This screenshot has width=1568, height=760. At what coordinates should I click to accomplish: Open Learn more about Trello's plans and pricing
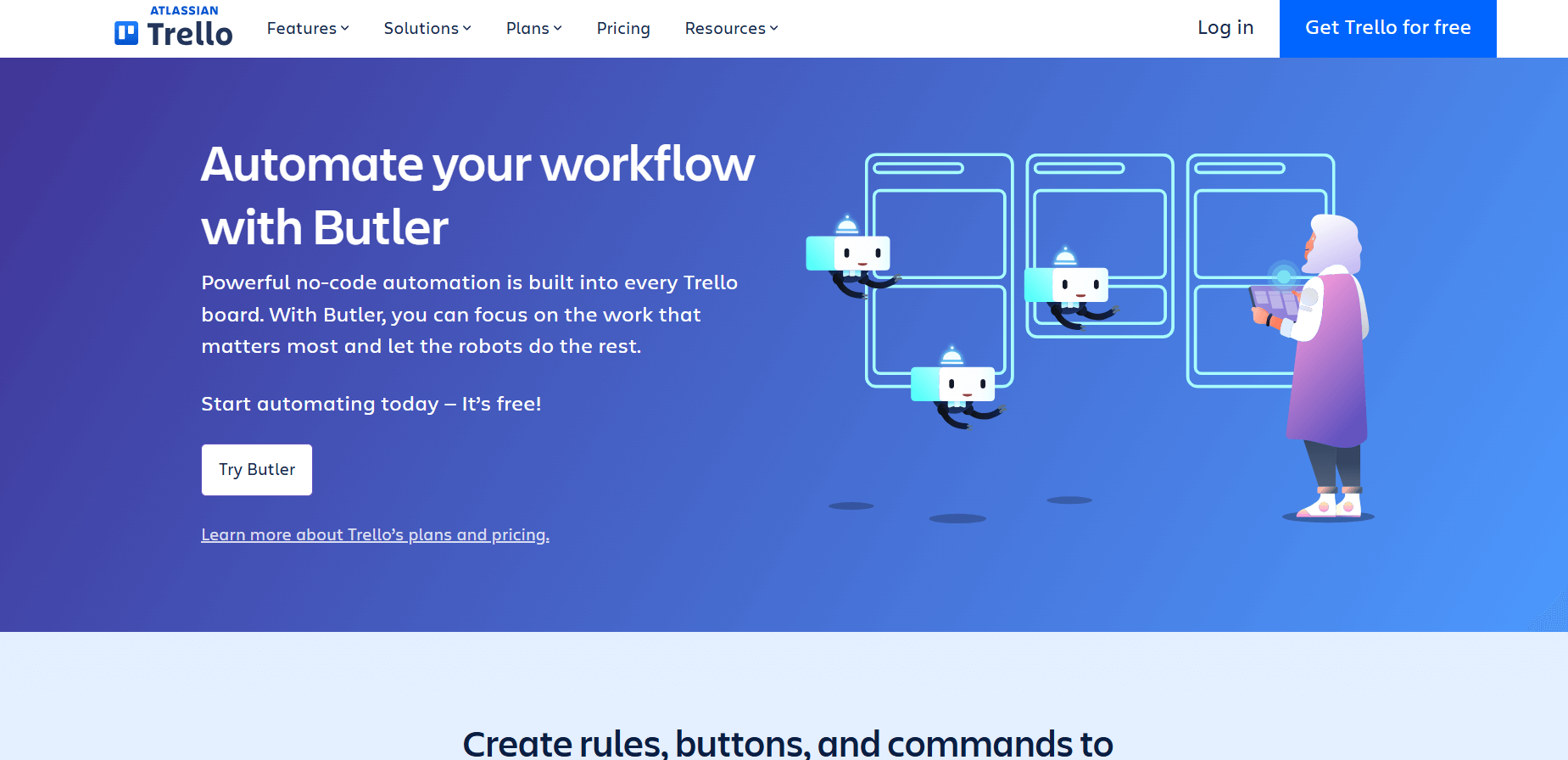point(375,535)
